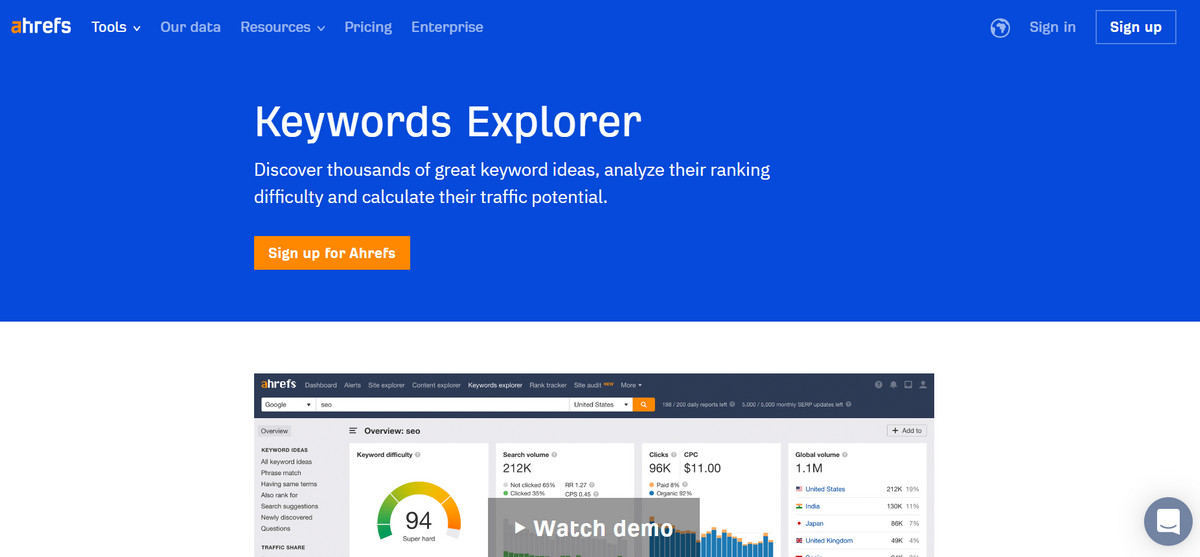Click the Keywords Explorer page heading
Screen dimensions: 1200x557
pos(448,121)
